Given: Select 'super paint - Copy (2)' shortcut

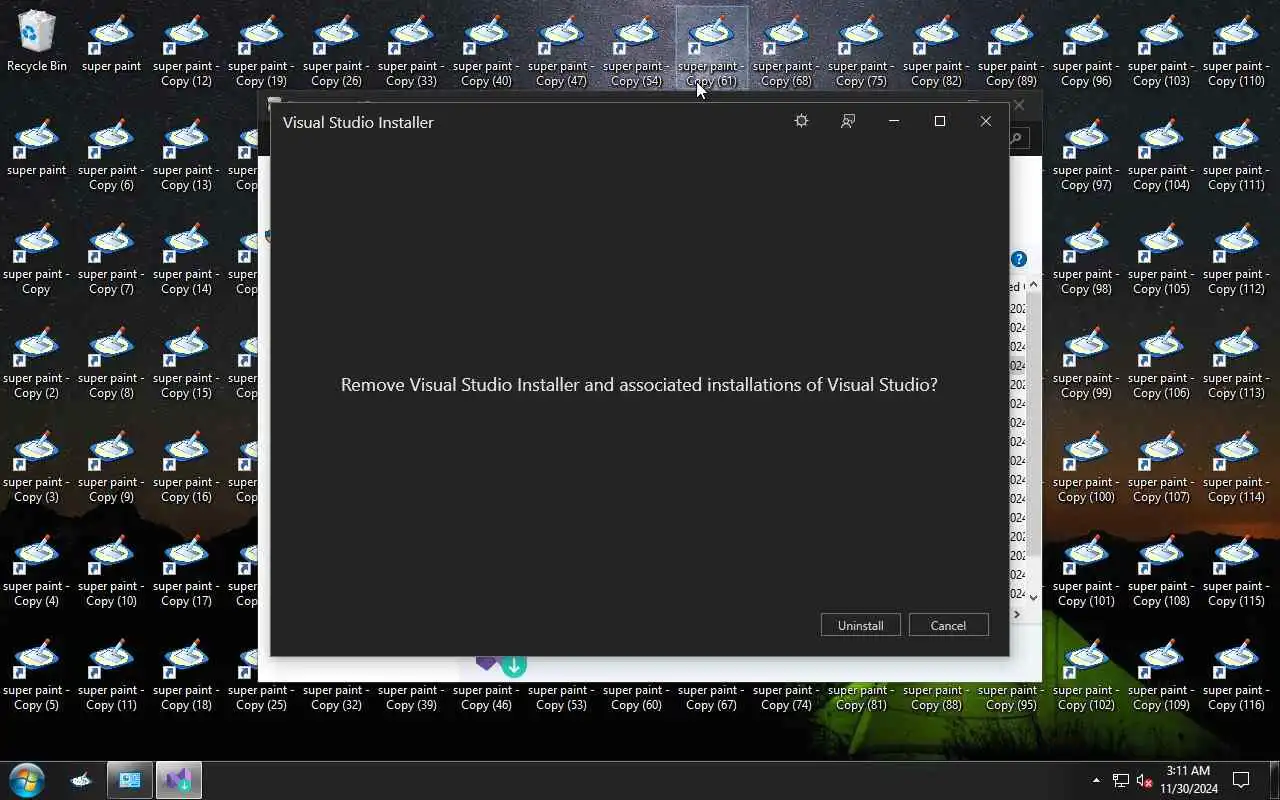Looking at the screenshot, I should pyautogui.click(x=36, y=362).
